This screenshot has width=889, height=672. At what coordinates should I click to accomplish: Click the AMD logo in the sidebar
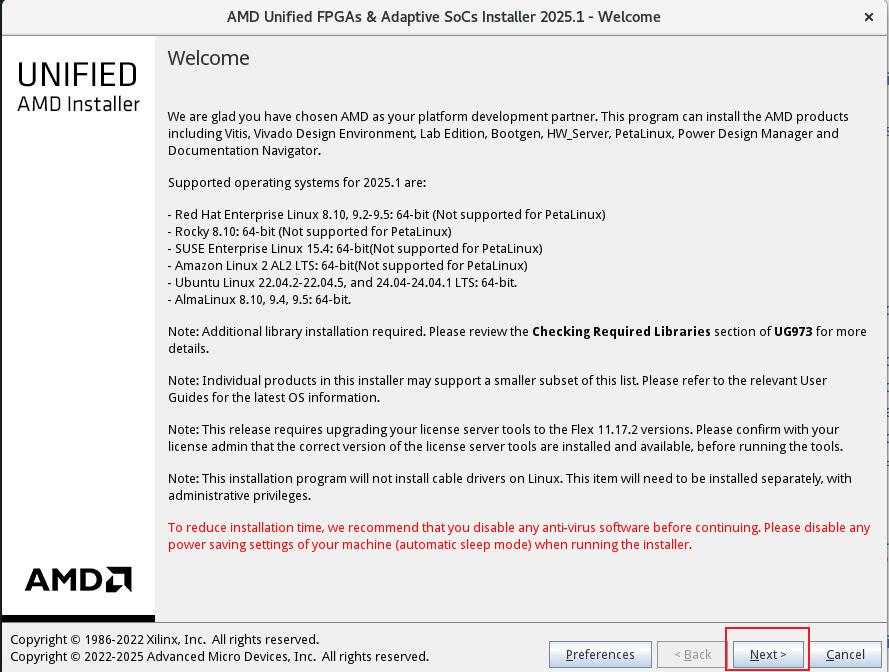78,580
